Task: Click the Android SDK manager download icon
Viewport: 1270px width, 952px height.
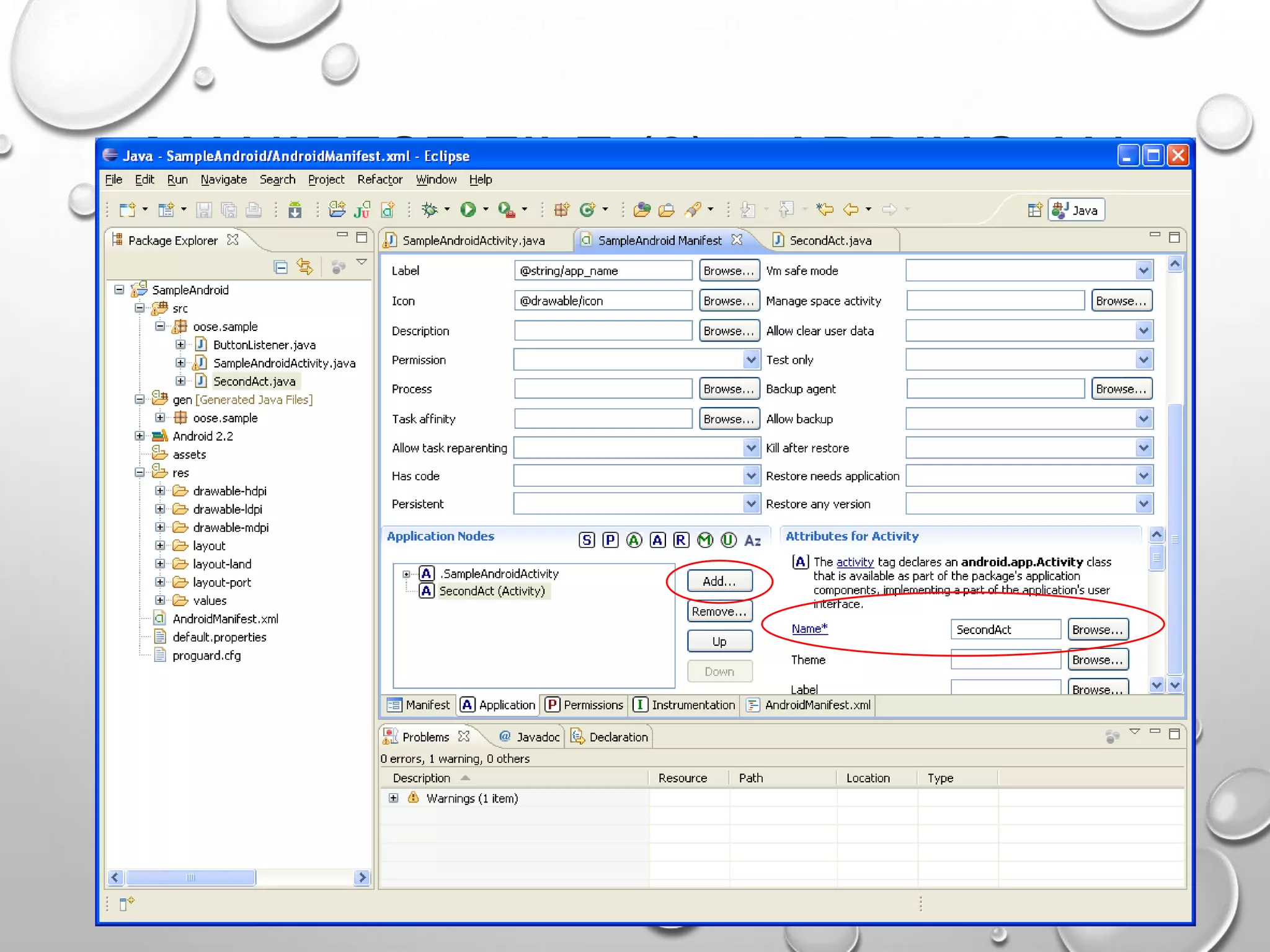Action: pos(295,210)
